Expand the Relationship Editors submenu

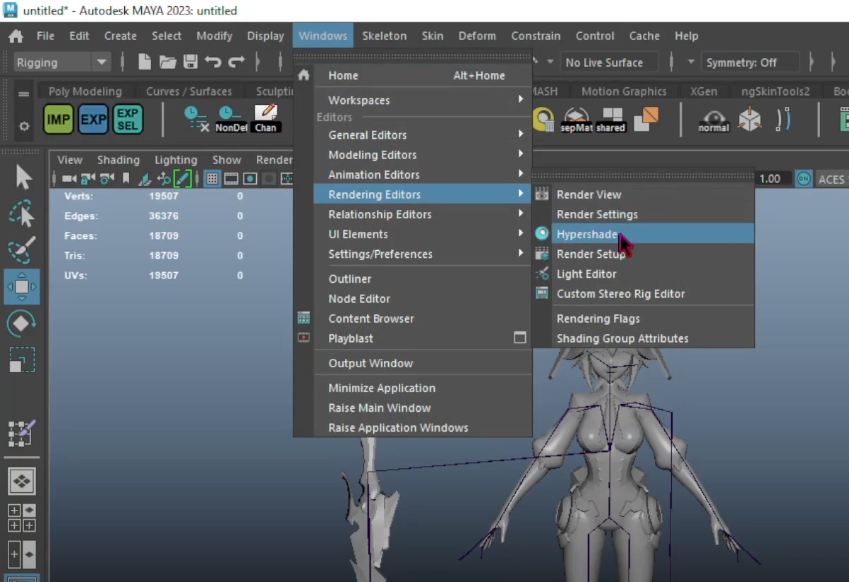click(x=422, y=214)
